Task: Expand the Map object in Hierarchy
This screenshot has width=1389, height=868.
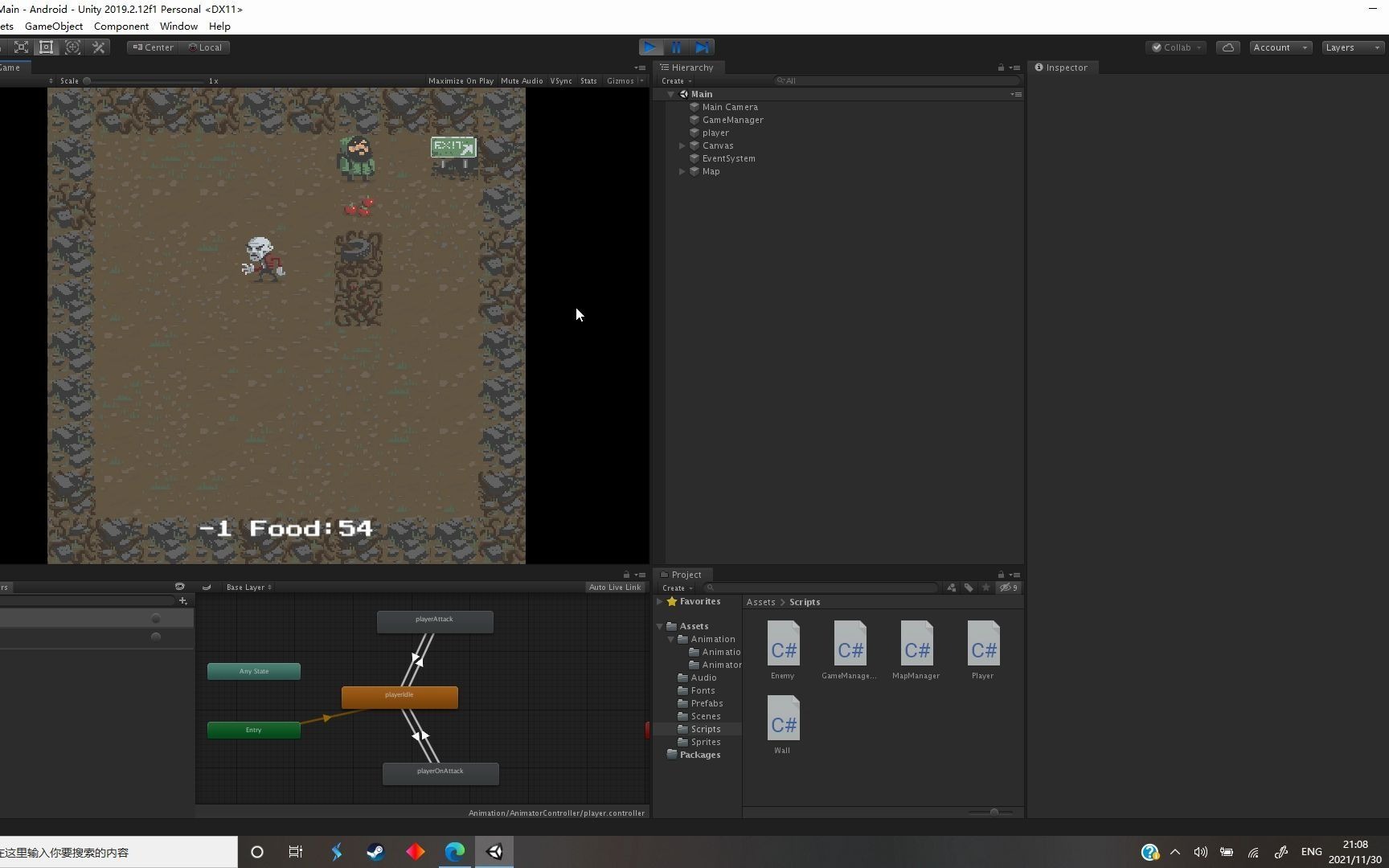Action: tap(681, 171)
